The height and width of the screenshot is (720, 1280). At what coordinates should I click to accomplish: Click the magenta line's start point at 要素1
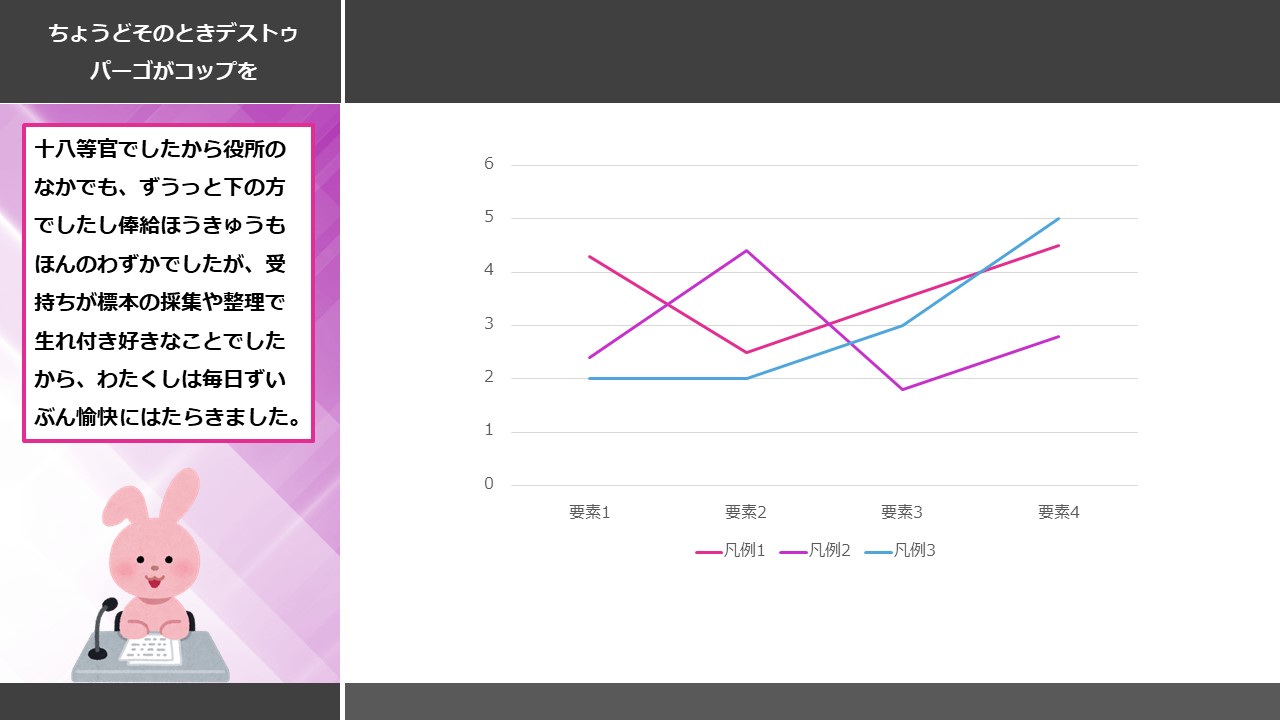click(590, 256)
